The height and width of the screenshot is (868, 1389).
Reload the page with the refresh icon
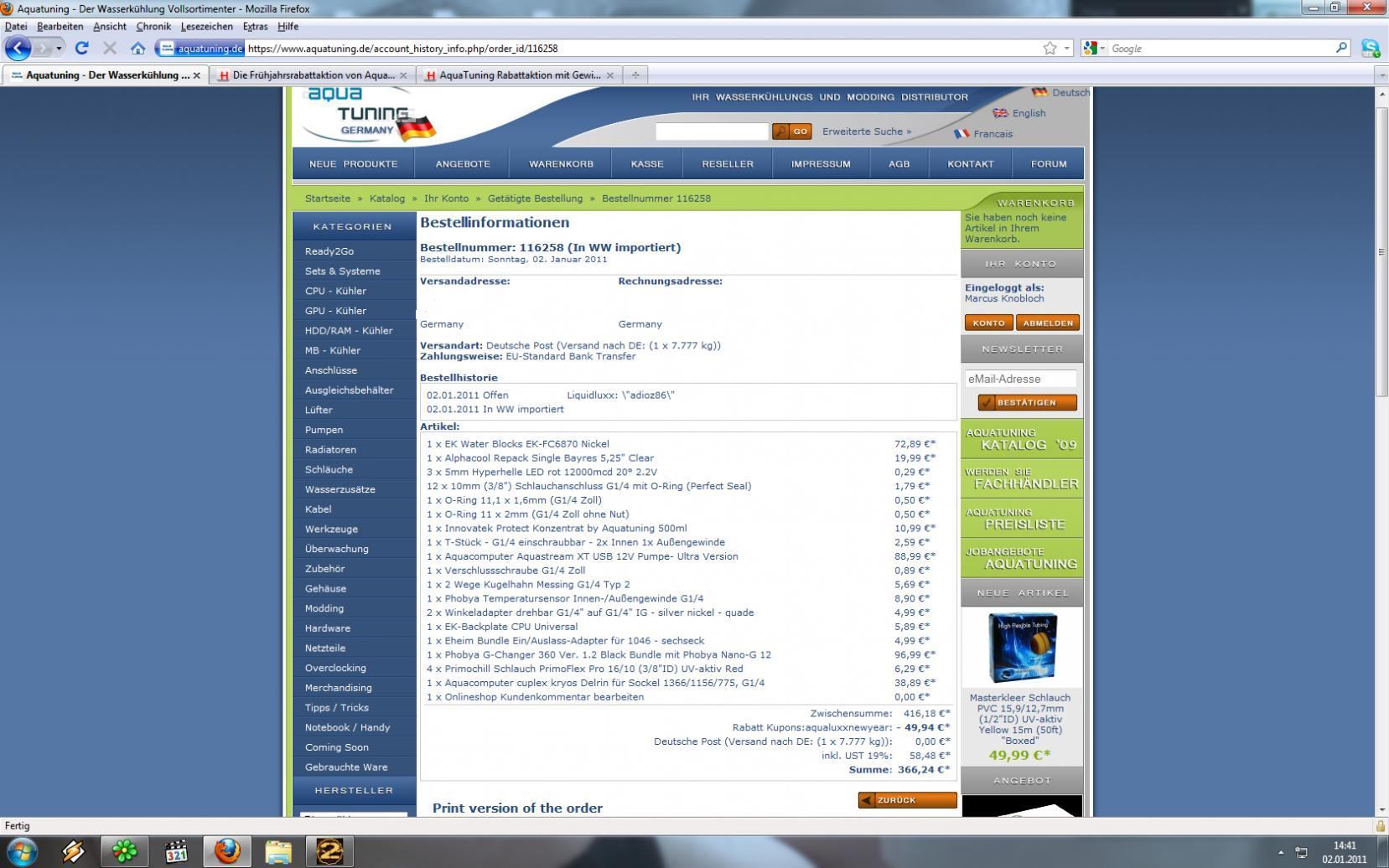point(81,49)
